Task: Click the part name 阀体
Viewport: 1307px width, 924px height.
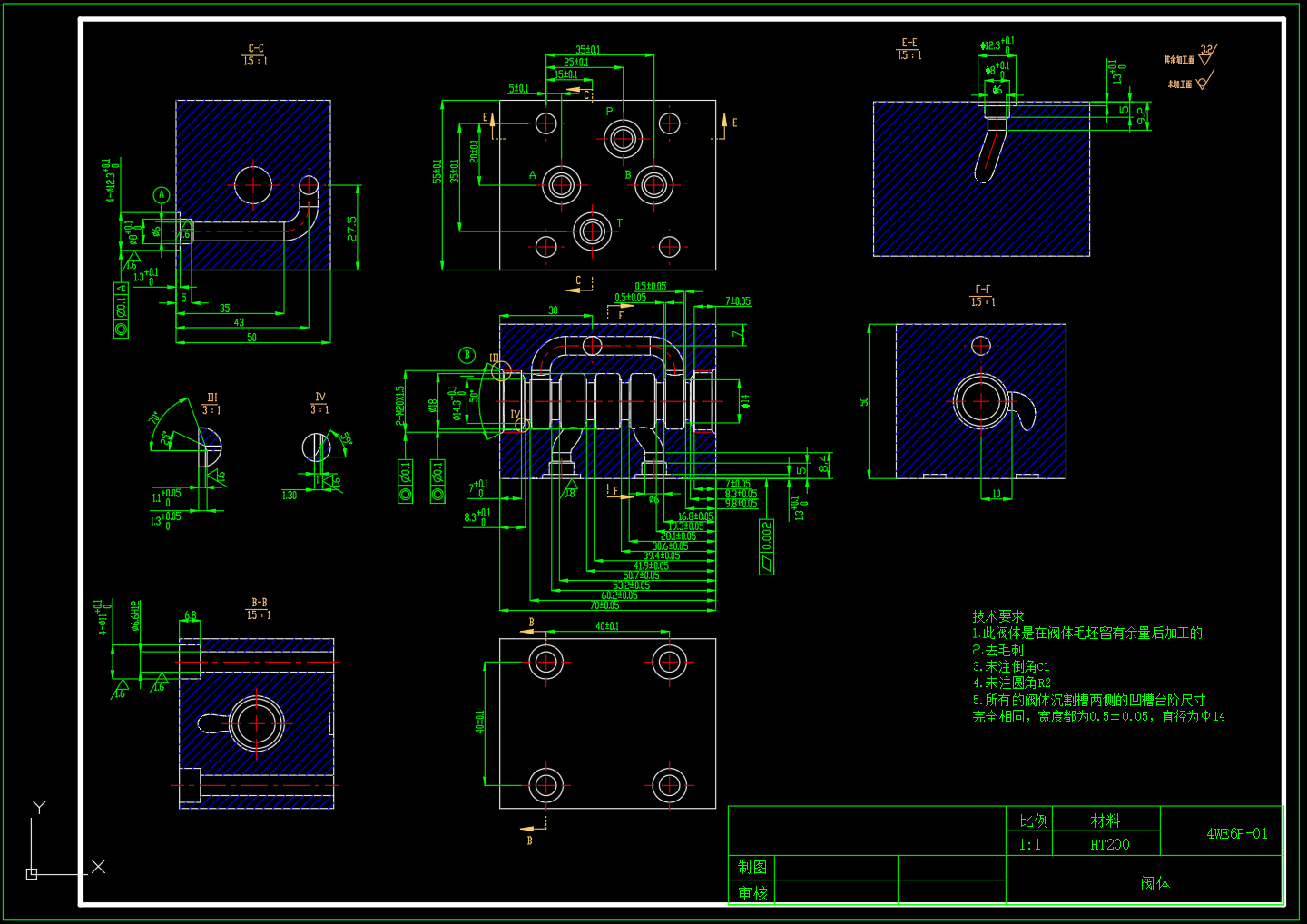Action: 1155,883
